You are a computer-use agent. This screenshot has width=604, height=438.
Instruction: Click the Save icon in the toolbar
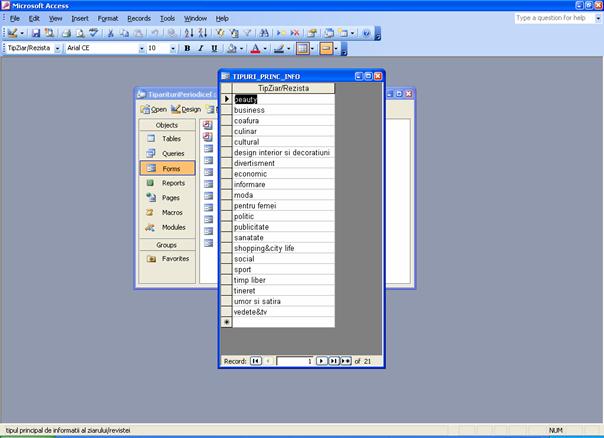coord(35,33)
